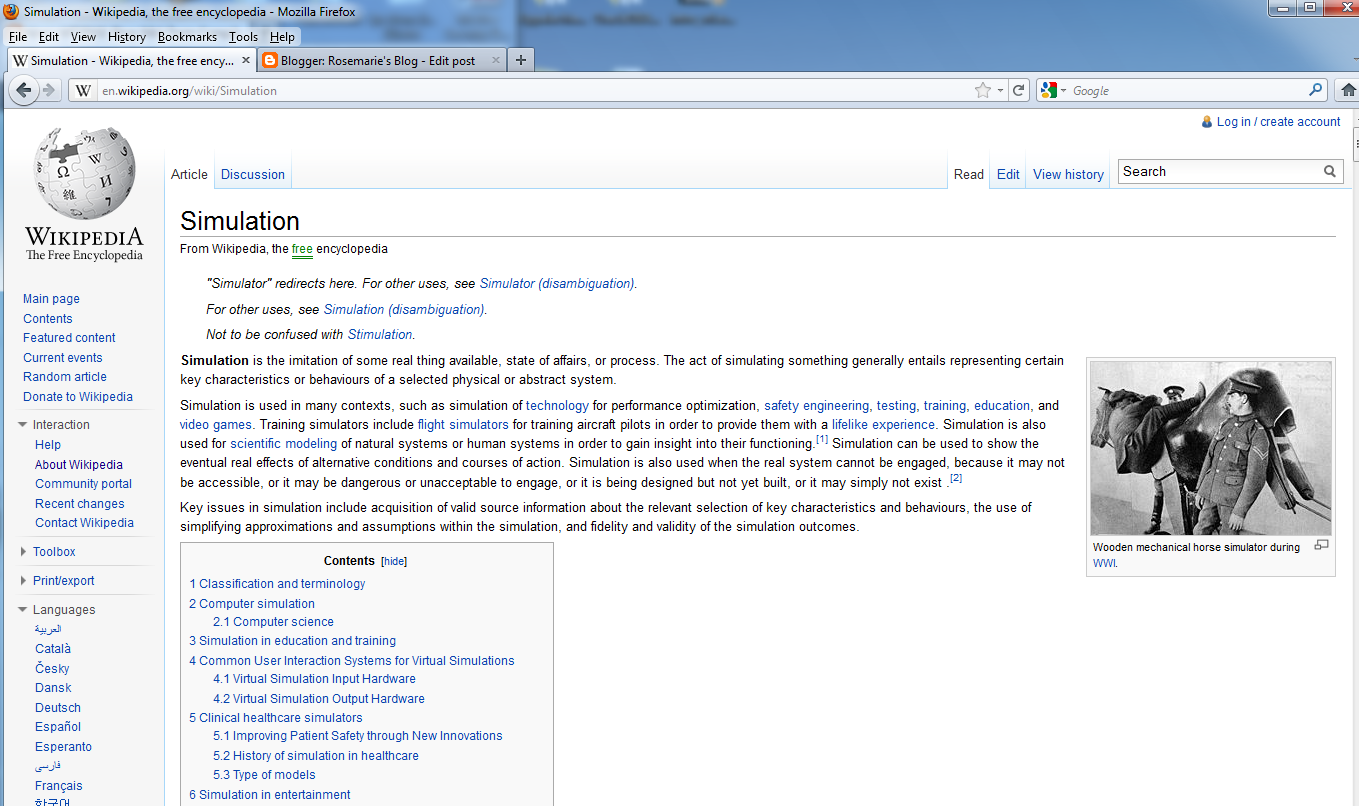The height and width of the screenshot is (806, 1359).
Task: Click the Log in / create account link
Action: [x=1278, y=121]
